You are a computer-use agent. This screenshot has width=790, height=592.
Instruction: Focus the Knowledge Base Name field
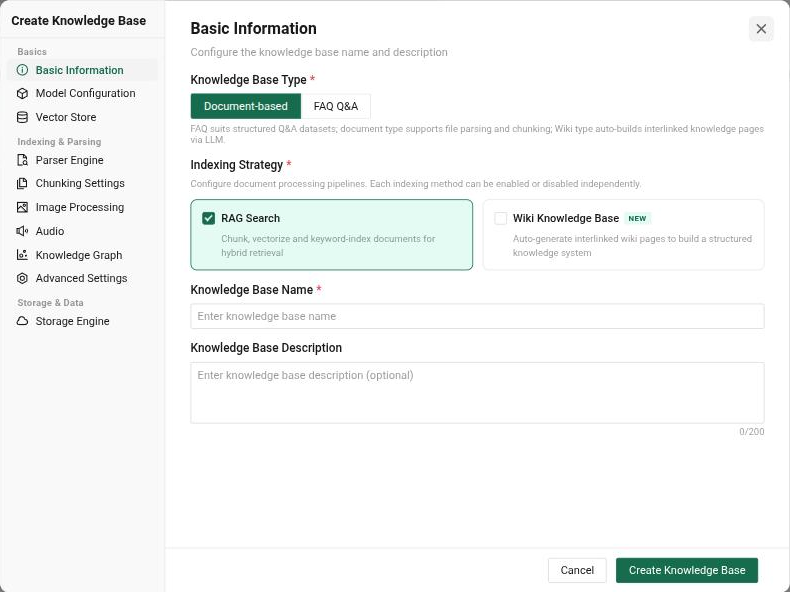point(477,316)
